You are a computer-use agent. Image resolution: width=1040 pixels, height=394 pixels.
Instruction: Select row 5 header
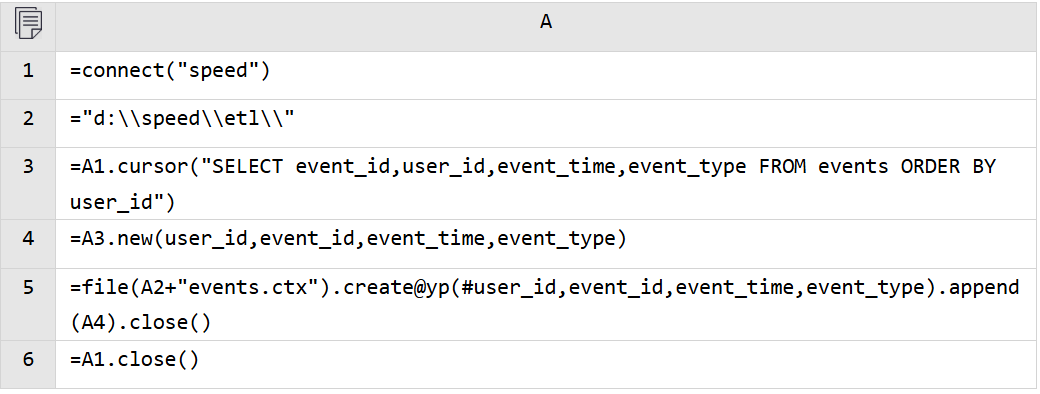tap(28, 304)
